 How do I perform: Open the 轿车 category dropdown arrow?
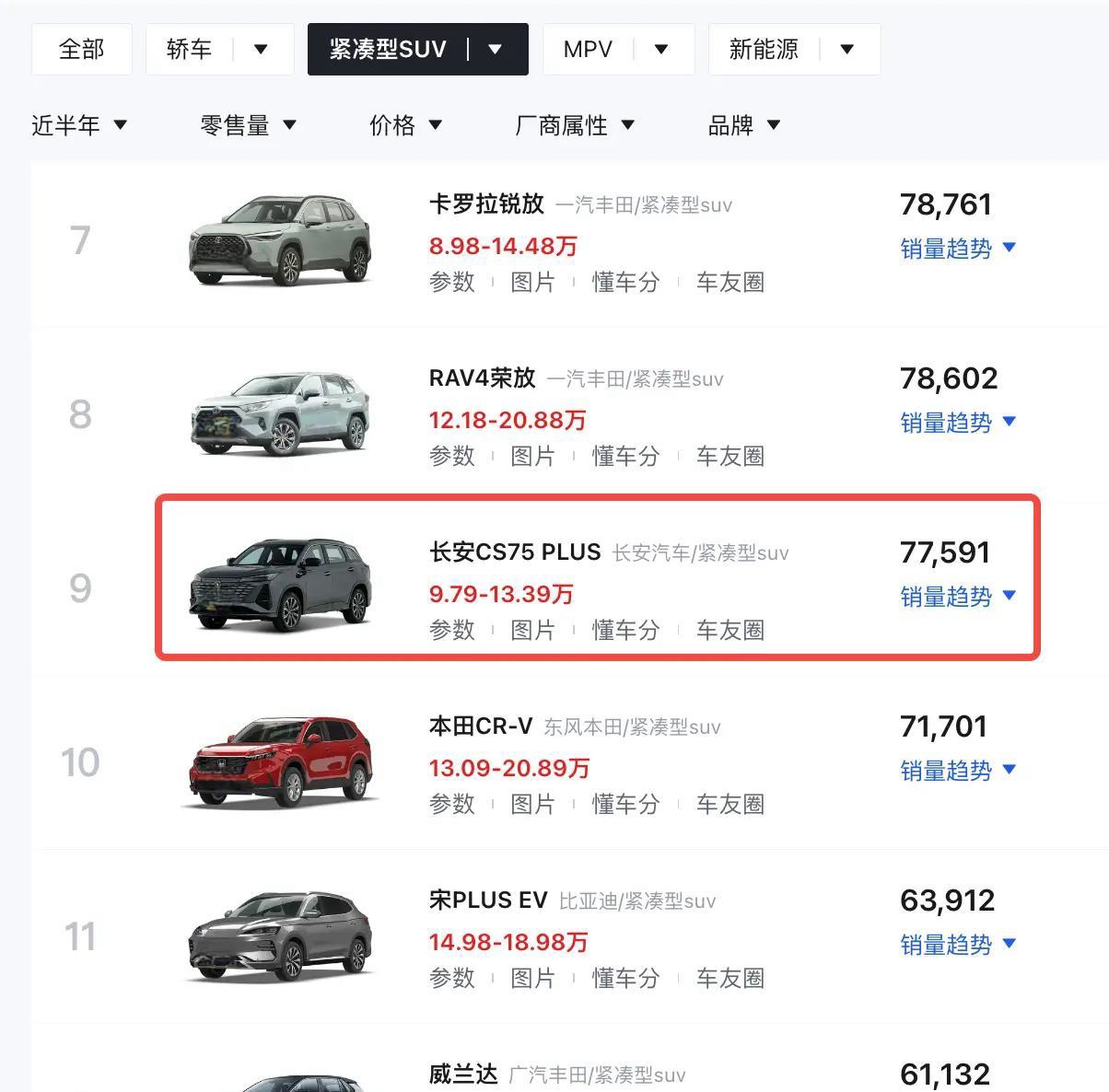click(261, 50)
